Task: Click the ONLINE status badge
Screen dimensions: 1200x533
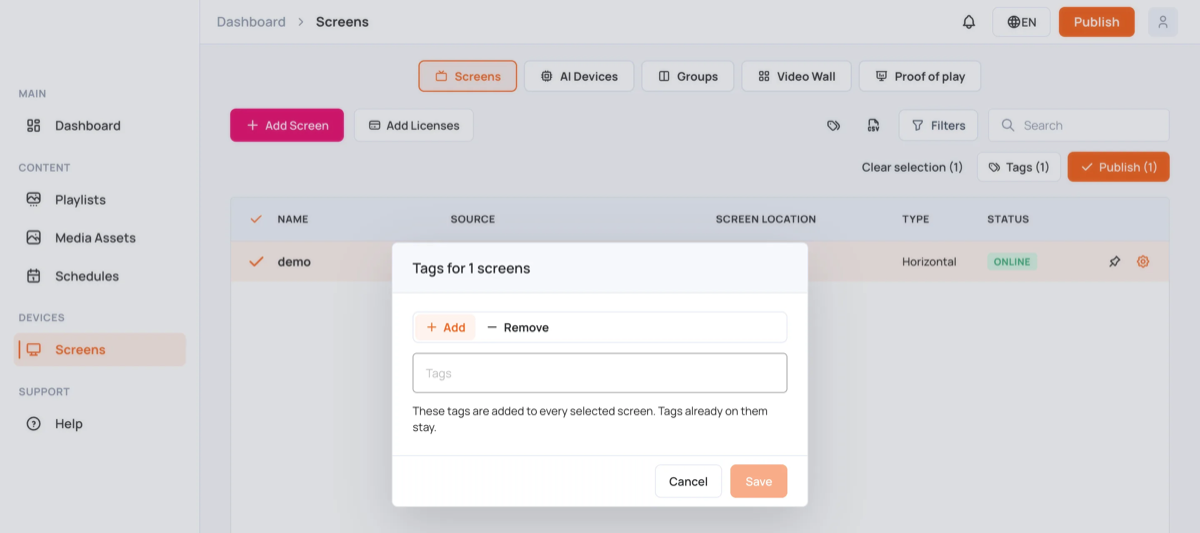Action: coord(1012,262)
